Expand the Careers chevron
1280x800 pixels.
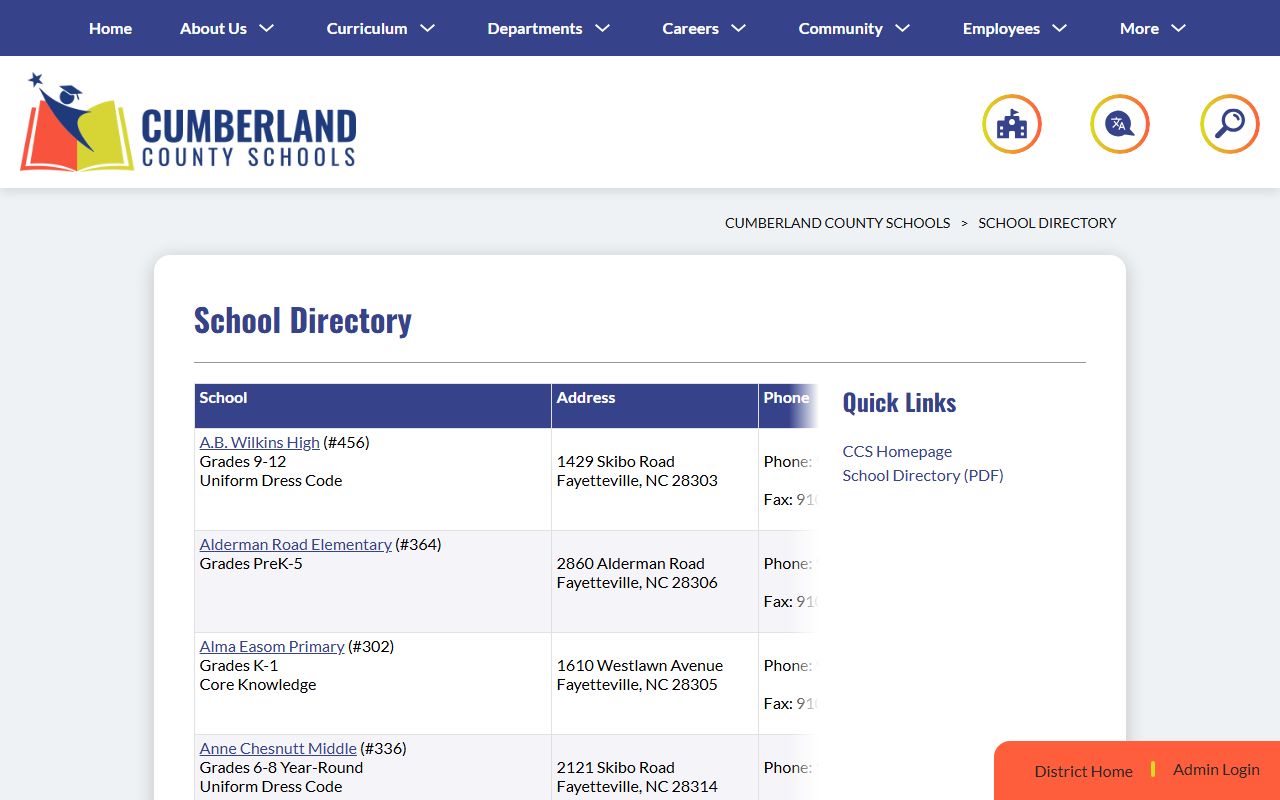coord(739,28)
